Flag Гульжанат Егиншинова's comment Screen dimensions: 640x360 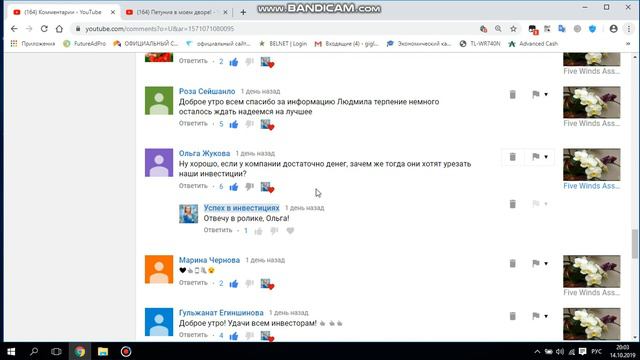pos(536,316)
